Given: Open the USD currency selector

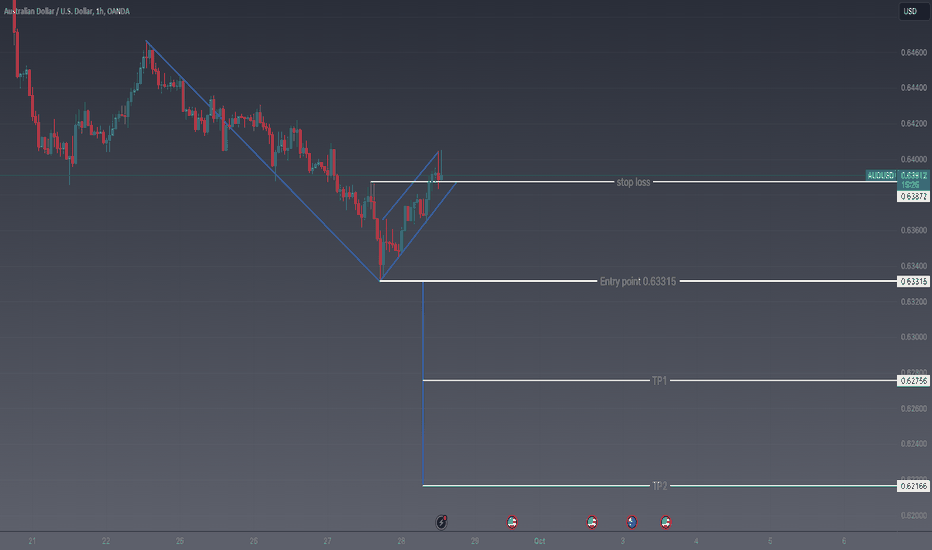Looking at the screenshot, I should click(914, 11).
